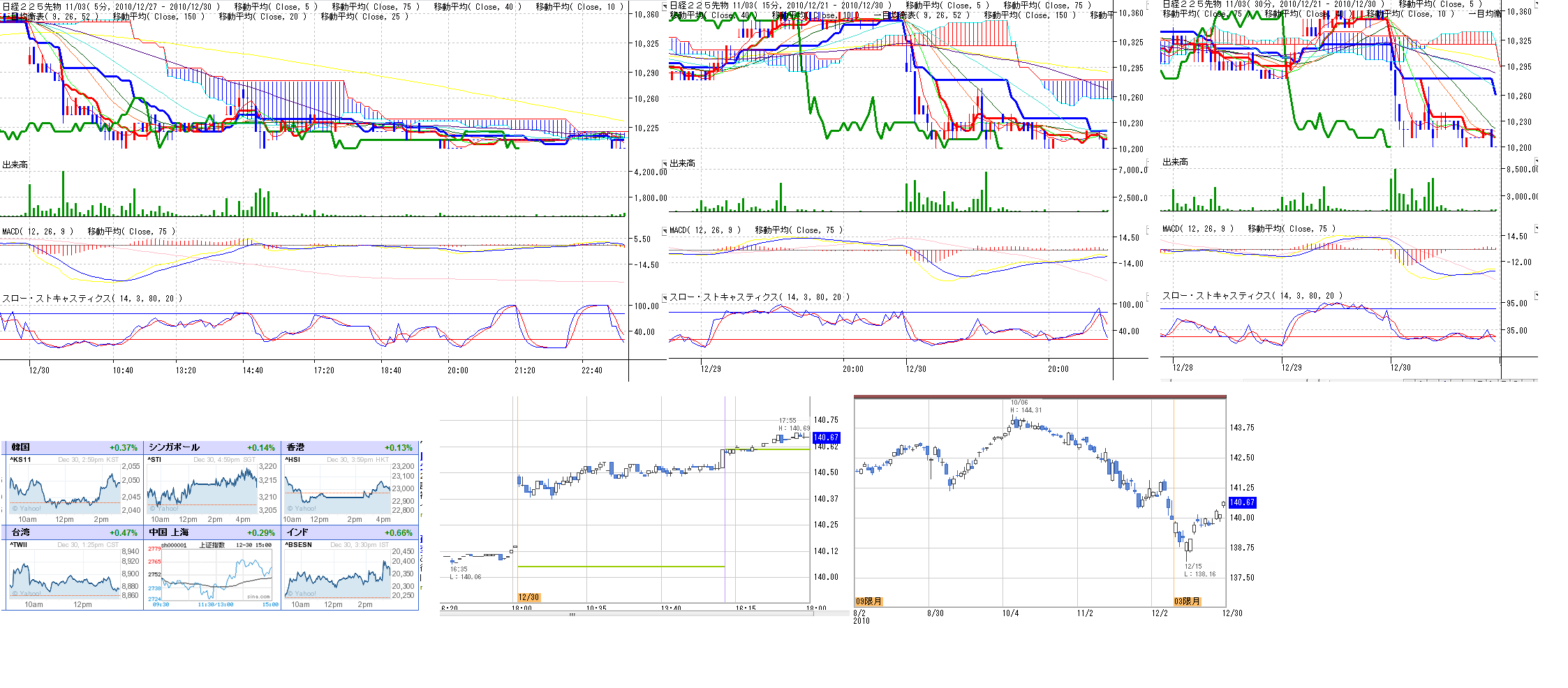
Task: Click the 中国 上海 market header
Action: pyautogui.click(x=169, y=532)
